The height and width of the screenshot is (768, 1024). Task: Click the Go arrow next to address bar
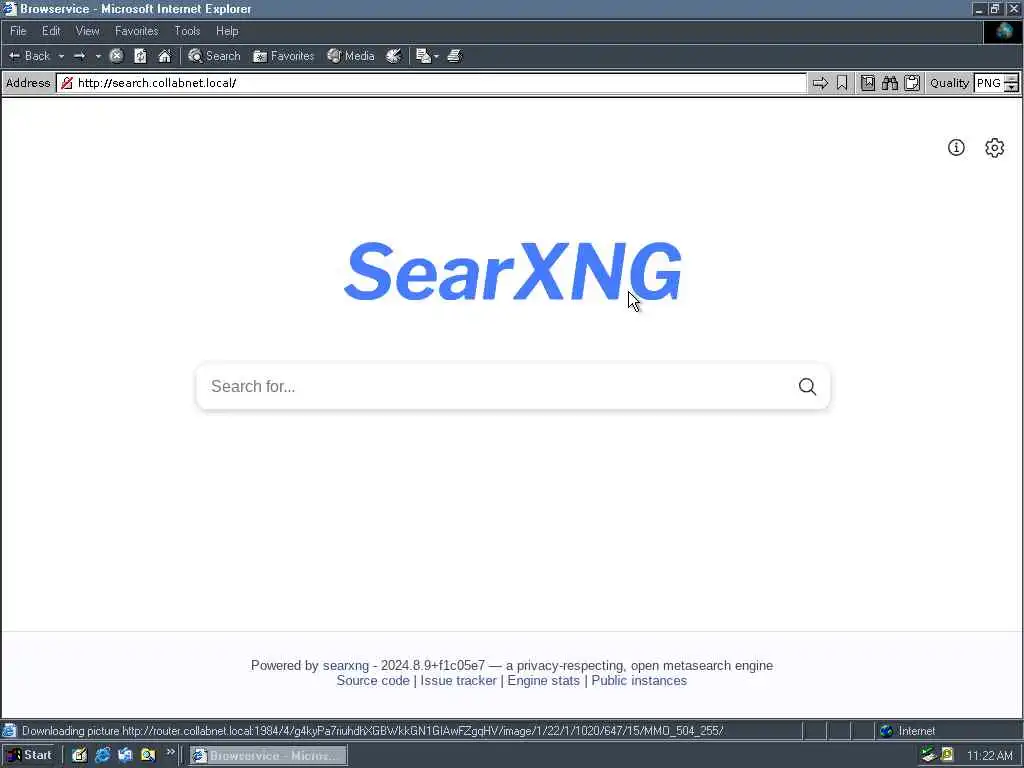click(820, 83)
